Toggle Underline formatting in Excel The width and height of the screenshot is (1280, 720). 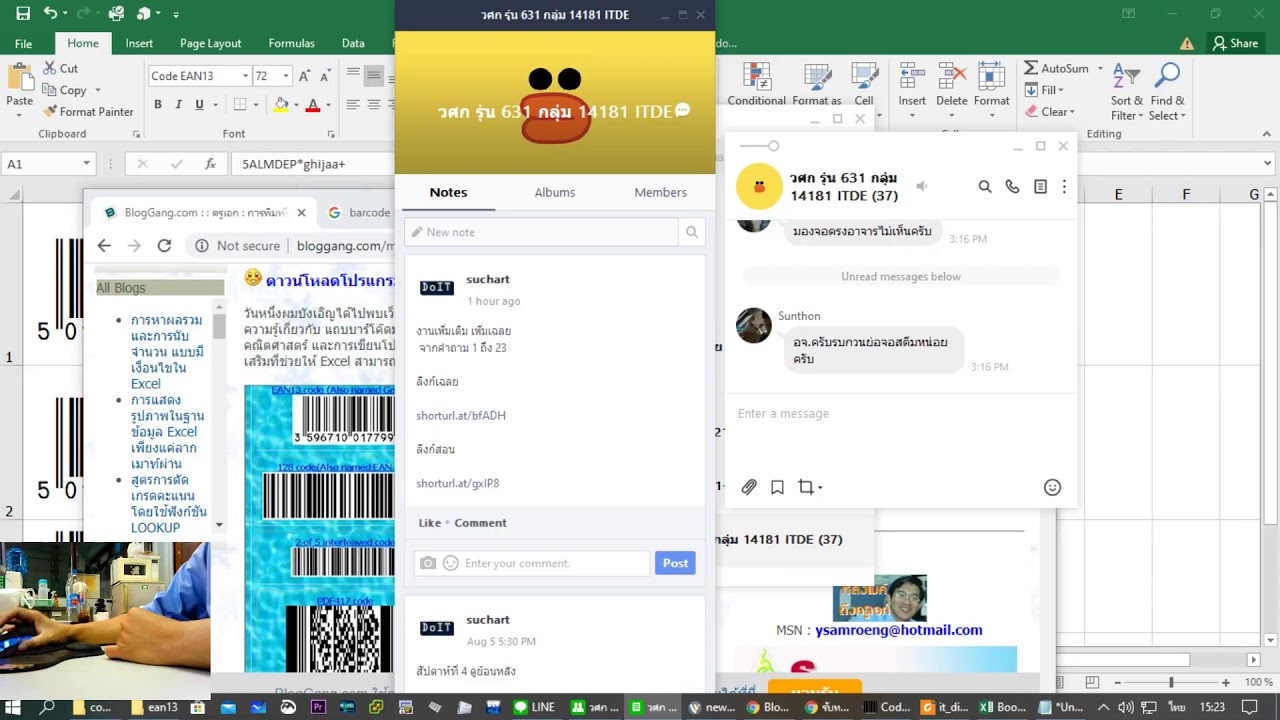[199, 104]
